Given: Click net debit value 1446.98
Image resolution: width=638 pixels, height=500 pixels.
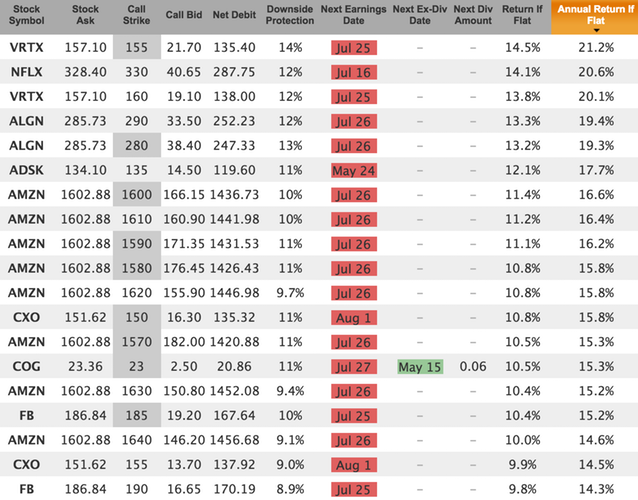Looking at the screenshot, I should coord(234,293).
